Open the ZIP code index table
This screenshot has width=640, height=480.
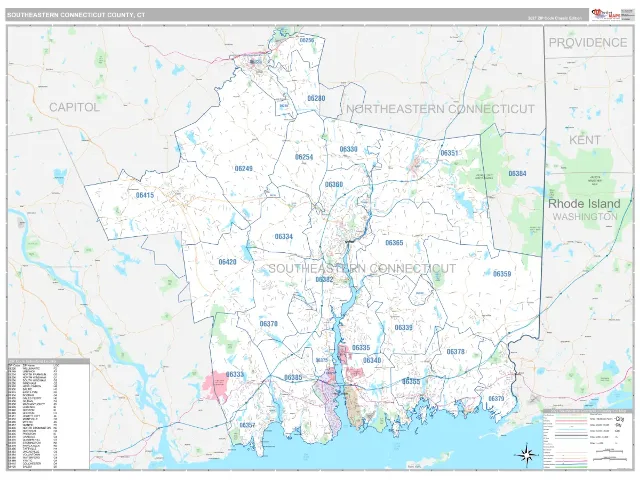click(48, 414)
